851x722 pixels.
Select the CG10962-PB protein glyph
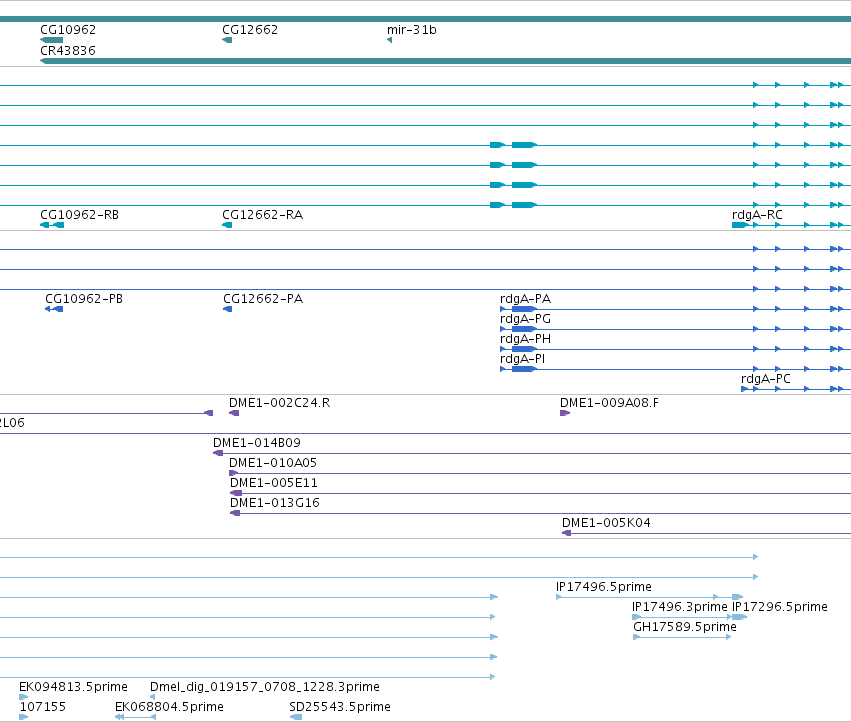[x=54, y=309]
